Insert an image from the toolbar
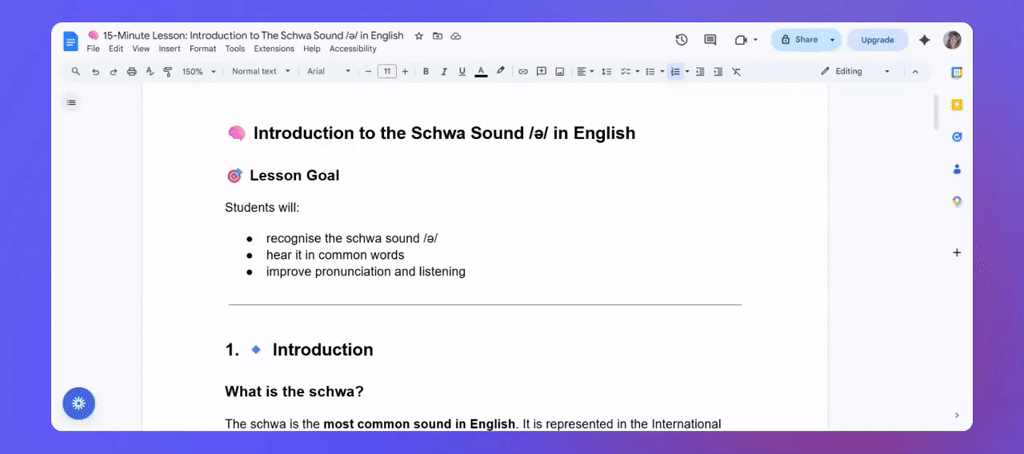 pyautogui.click(x=560, y=71)
